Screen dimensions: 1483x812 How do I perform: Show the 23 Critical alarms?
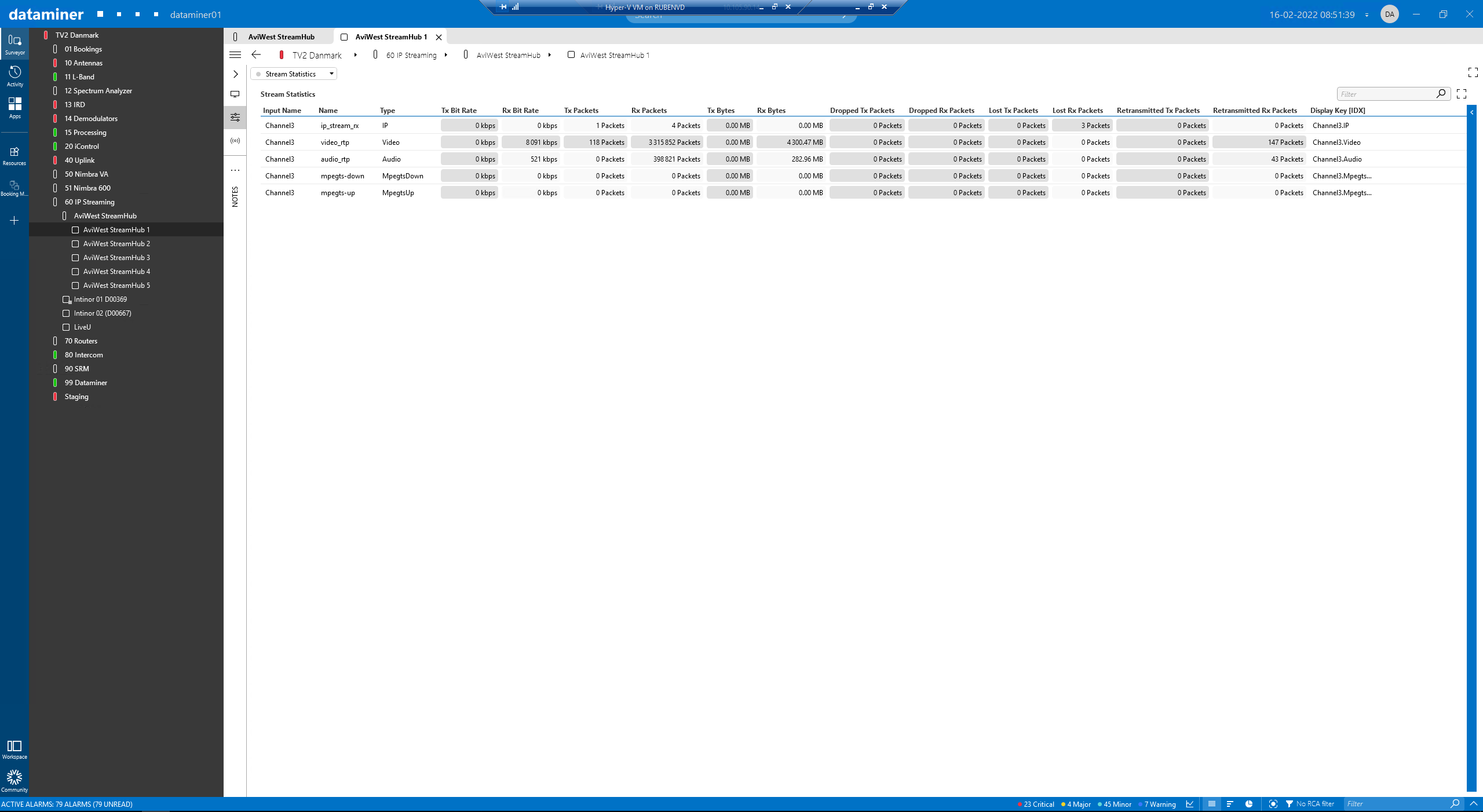tap(1036, 804)
